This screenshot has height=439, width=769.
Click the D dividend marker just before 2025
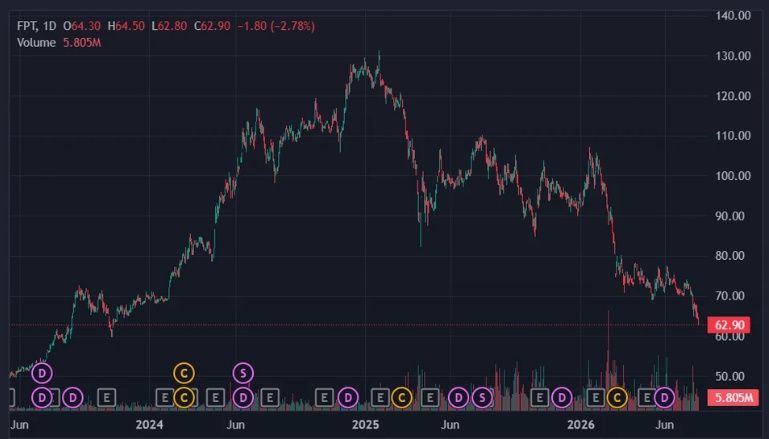(x=348, y=397)
